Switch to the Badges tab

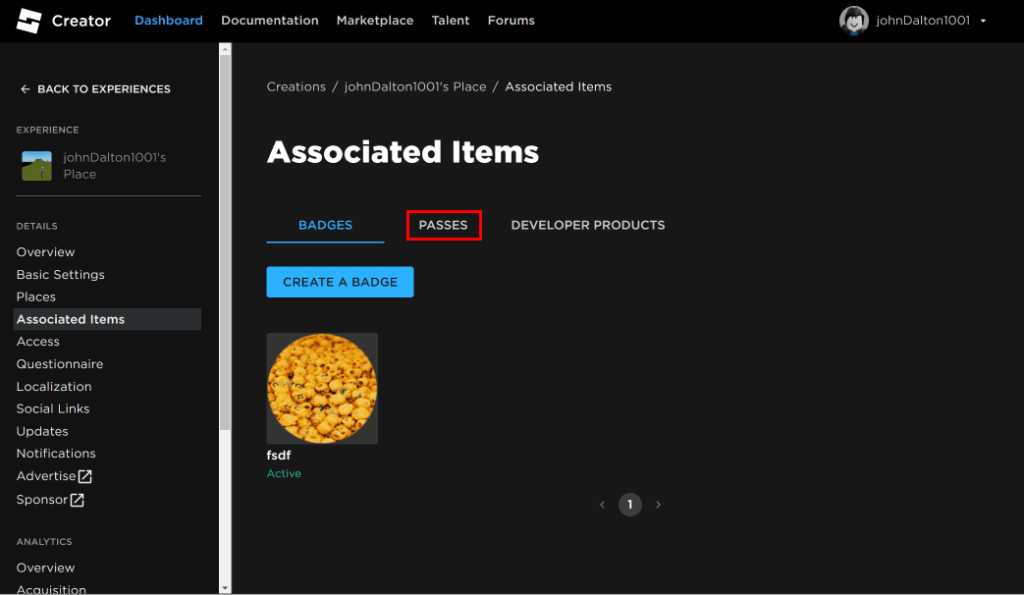(325, 225)
